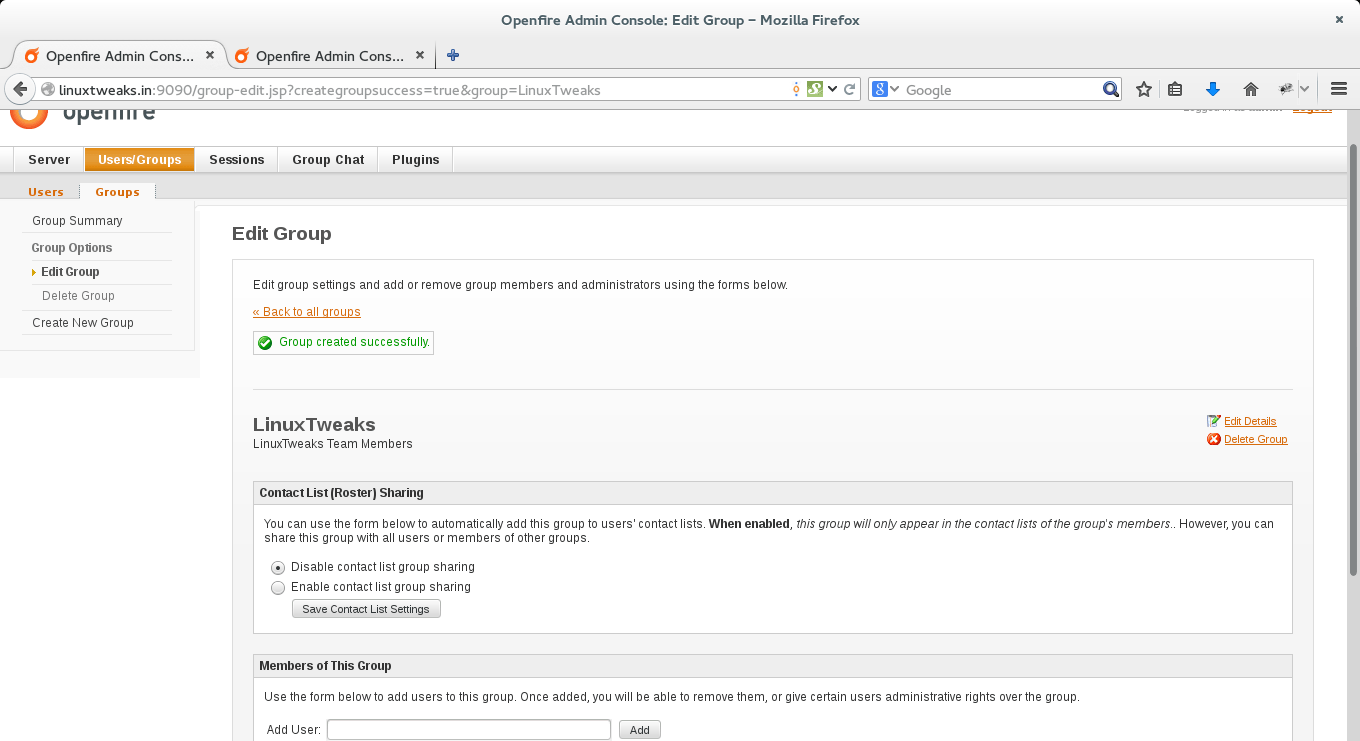The height and width of the screenshot is (741, 1360).
Task: Click the Add button next to Add User
Action: (x=640, y=730)
